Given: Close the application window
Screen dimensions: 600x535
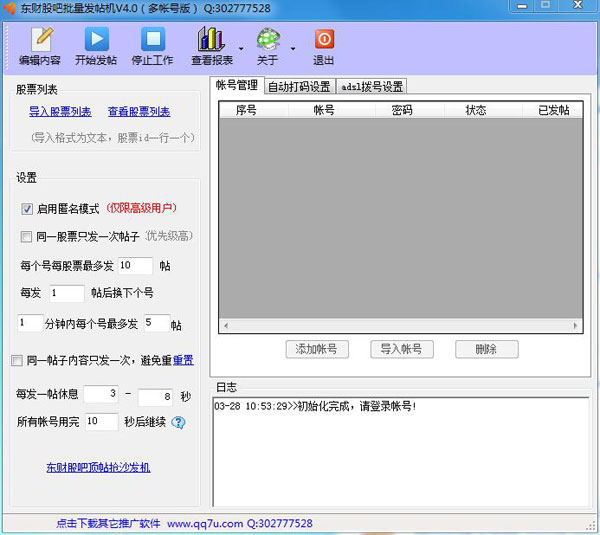Looking at the screenshot, I should (x=578, y=6).
